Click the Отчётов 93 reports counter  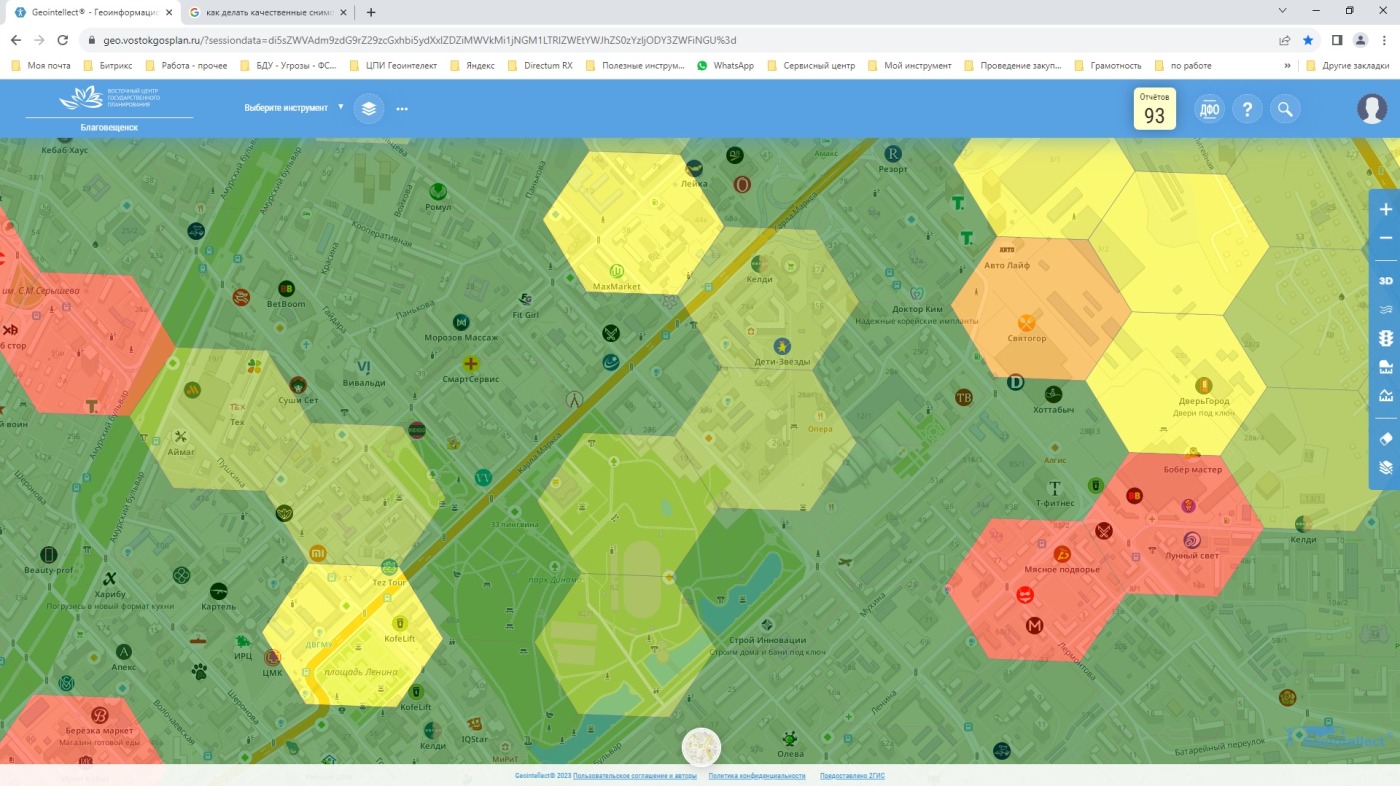[1154, 109]
